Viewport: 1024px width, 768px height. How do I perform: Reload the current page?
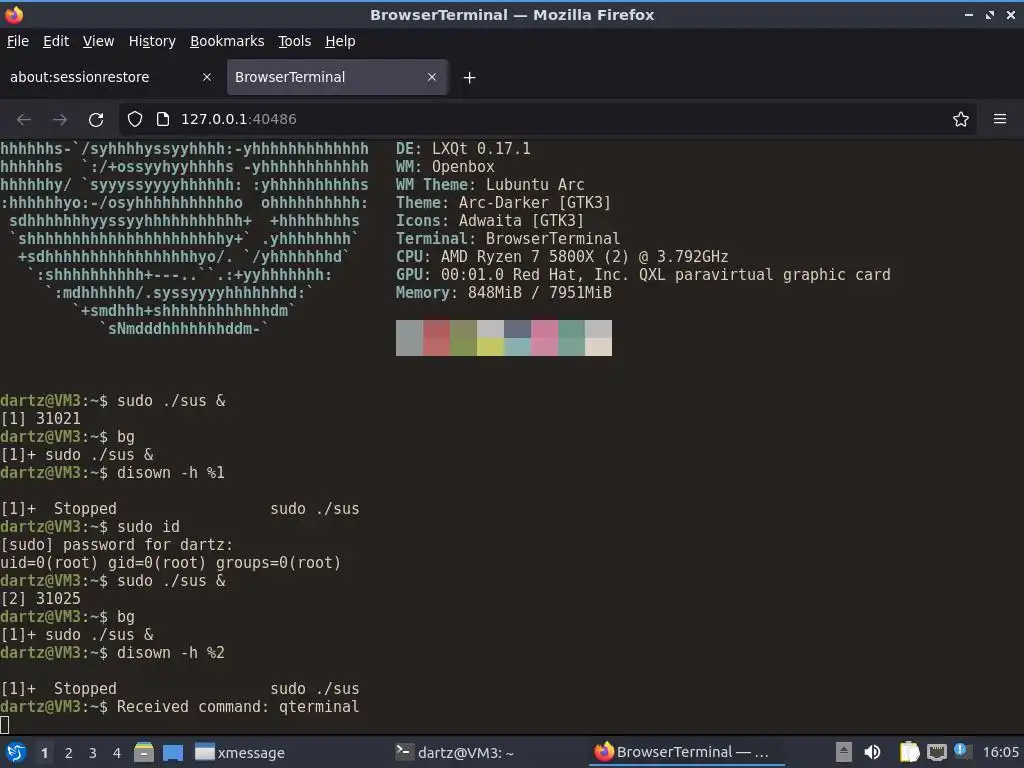[x=96, y=120]
